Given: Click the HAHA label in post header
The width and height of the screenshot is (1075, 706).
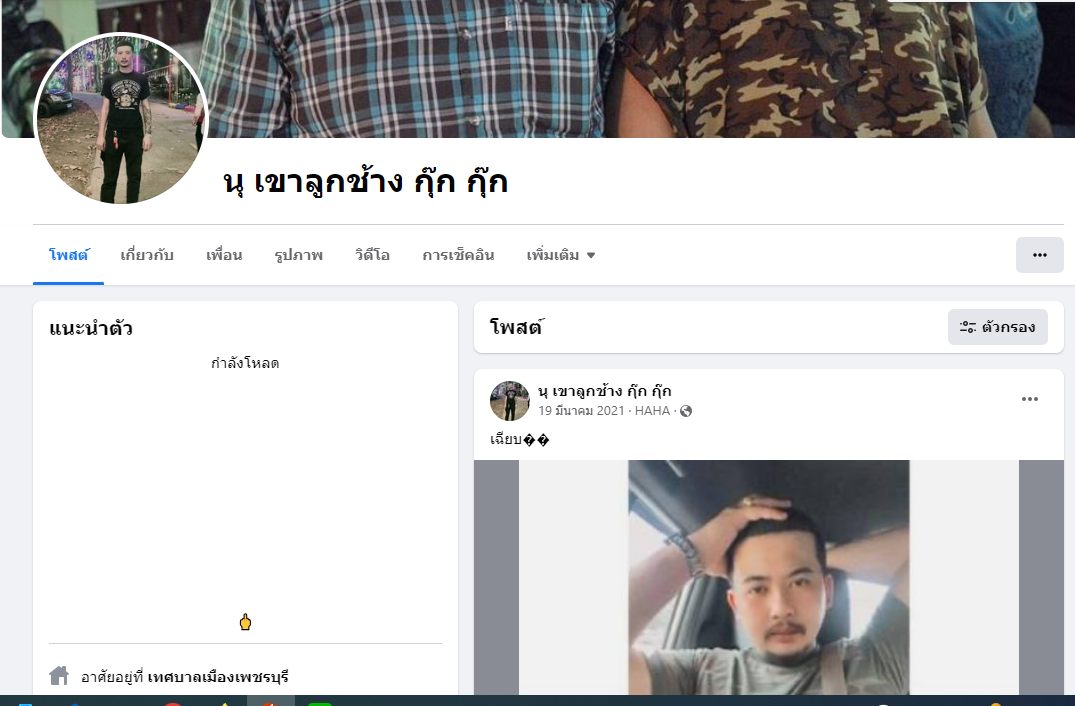Looking at the screenshot, I should 652,411.
